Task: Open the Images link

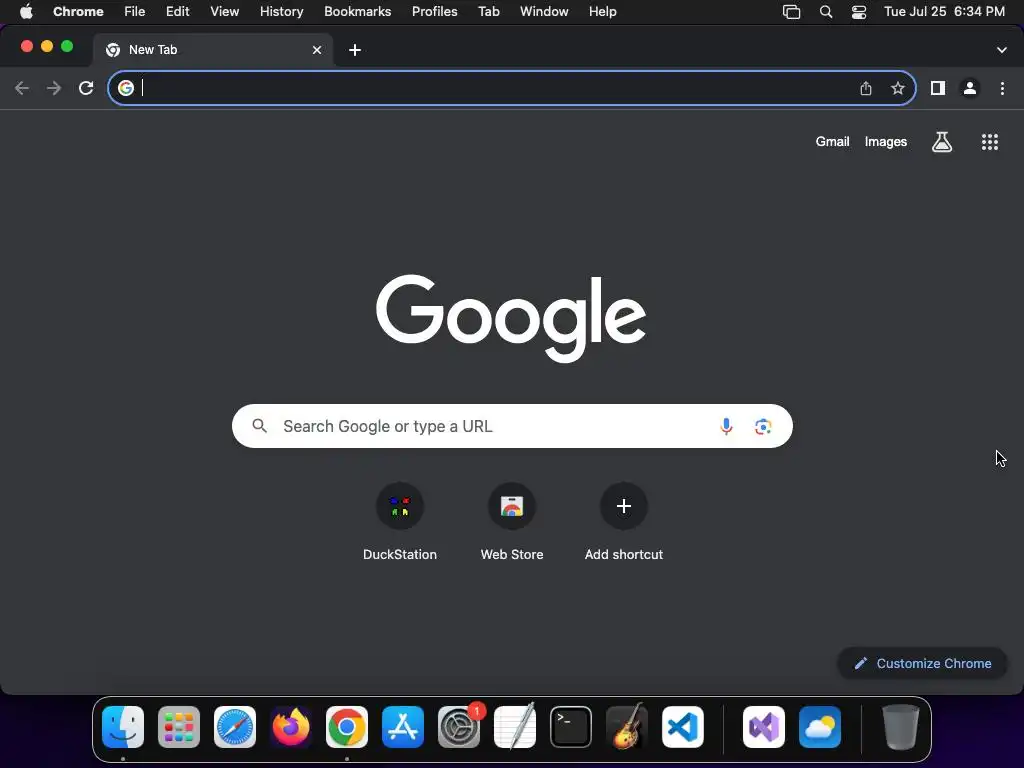Action: (x=886, y=142)
